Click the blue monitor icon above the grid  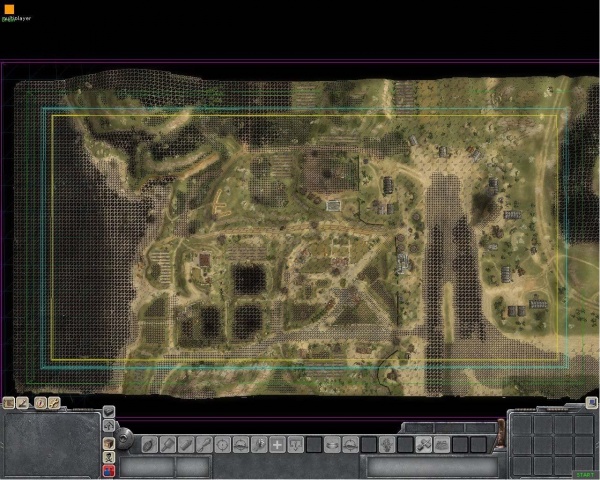point(592,402)
